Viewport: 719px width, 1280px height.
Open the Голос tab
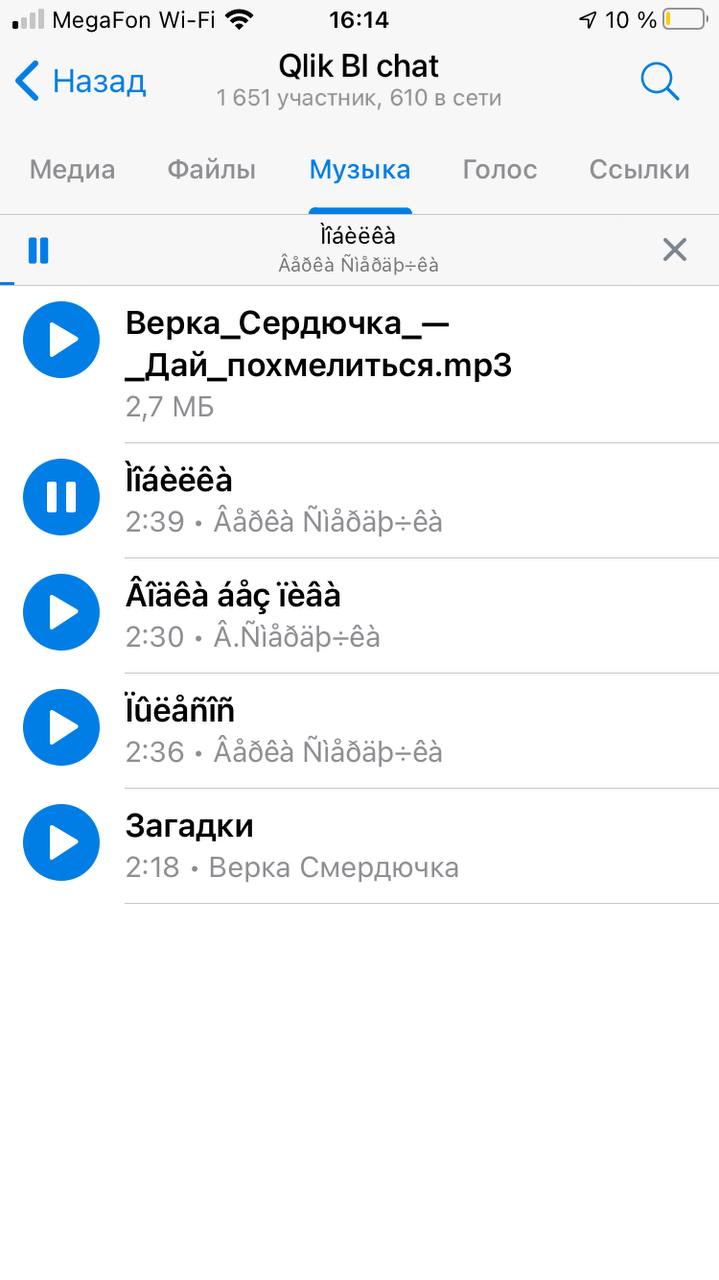(500, 170)
